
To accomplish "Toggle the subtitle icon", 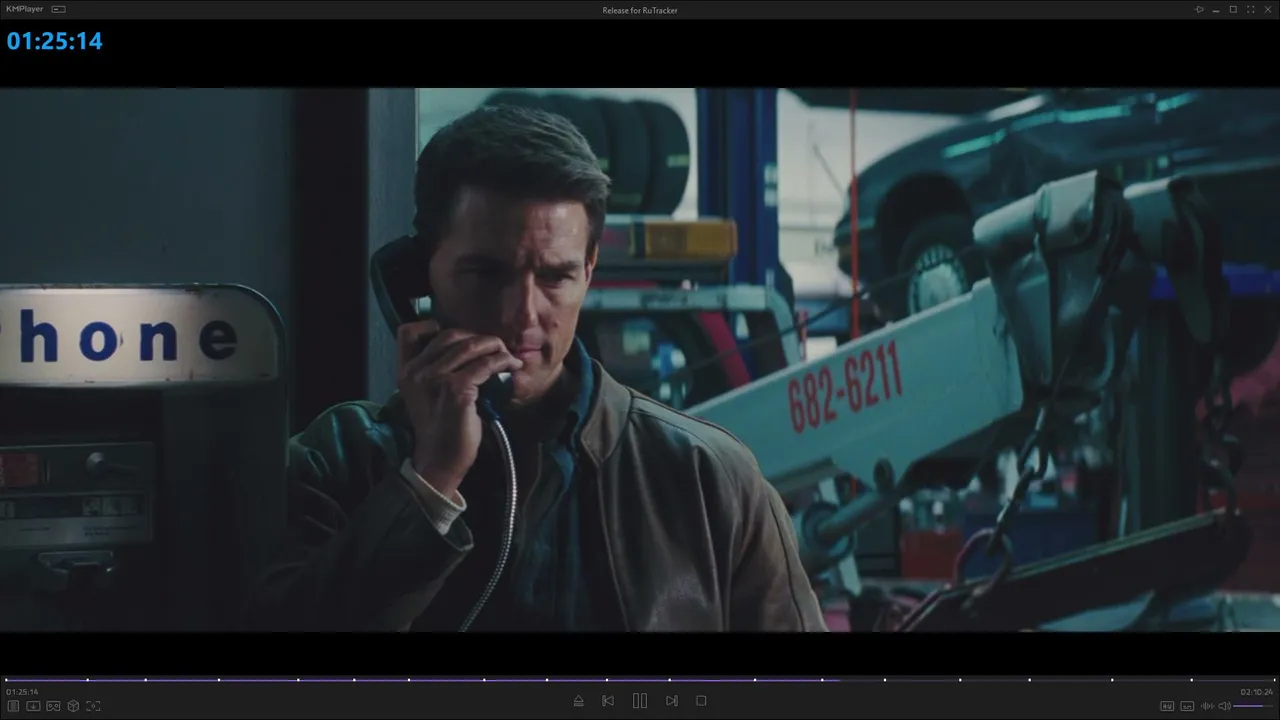I will [x=1187, y=706].
